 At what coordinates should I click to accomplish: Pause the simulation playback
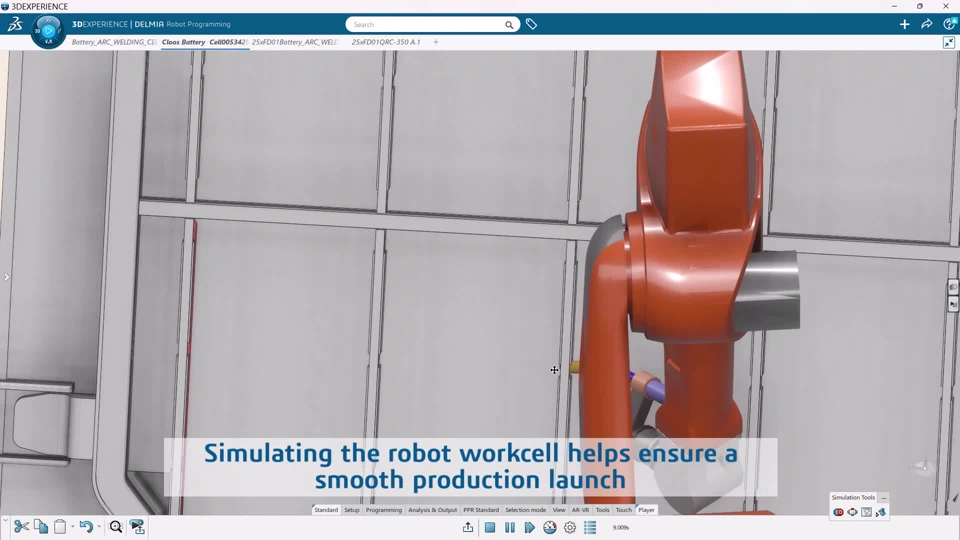[509, 527]
